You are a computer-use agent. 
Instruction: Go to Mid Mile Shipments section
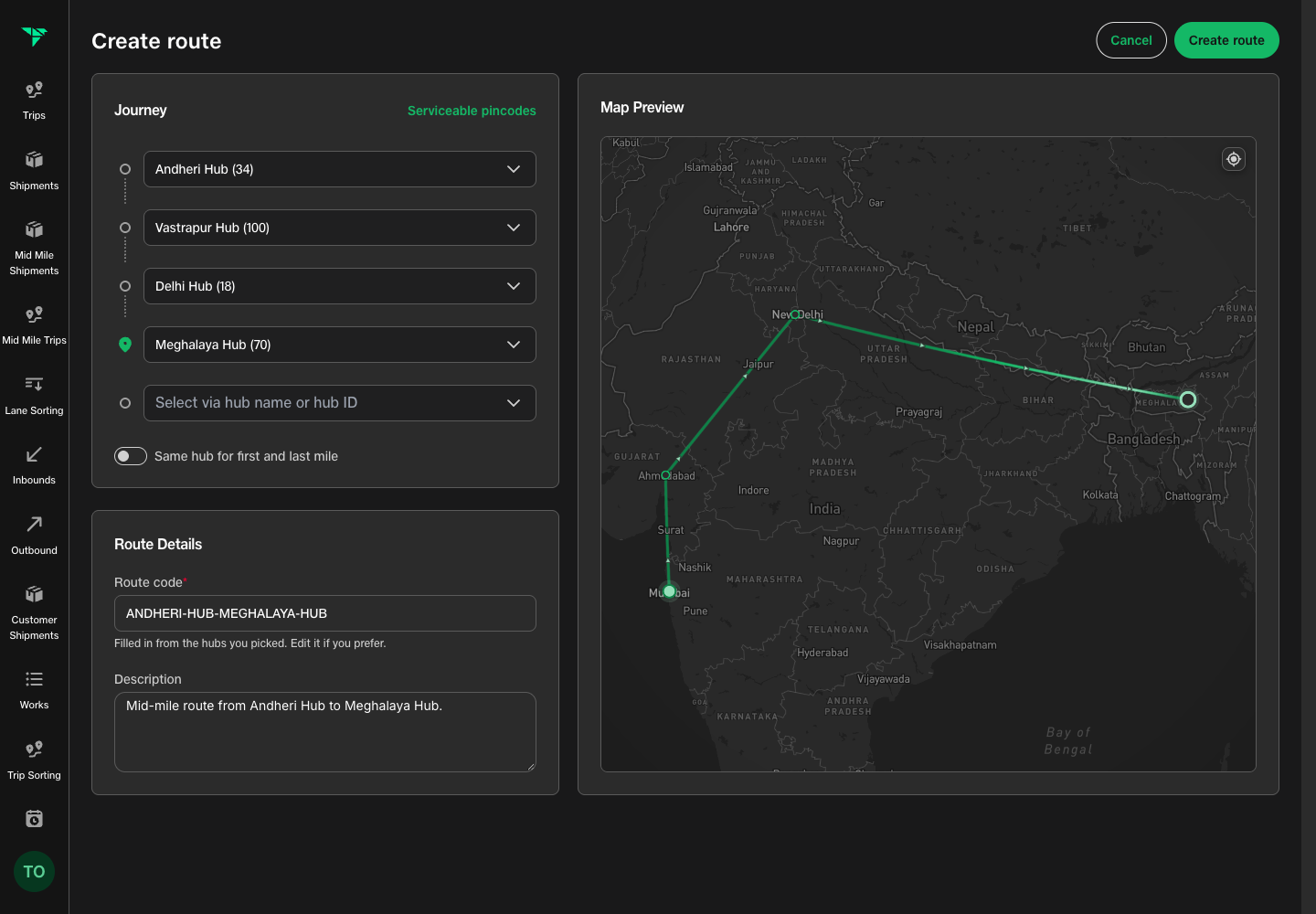[x=34, y=248]
